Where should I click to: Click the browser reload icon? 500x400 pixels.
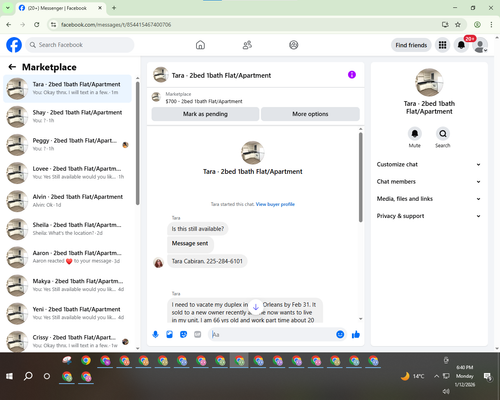[x=37, y=24]
